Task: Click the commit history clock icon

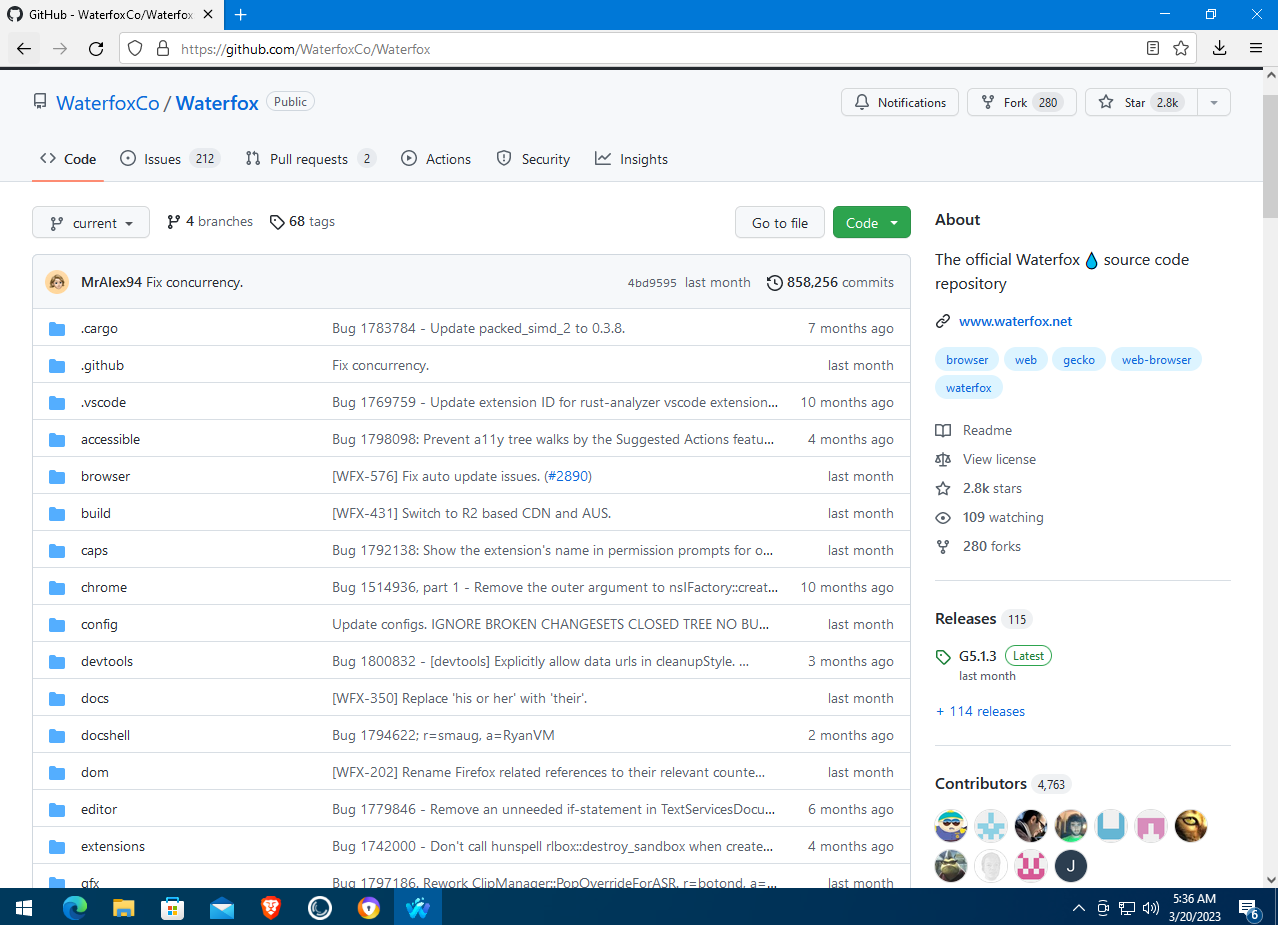Action: click(775, 283)
